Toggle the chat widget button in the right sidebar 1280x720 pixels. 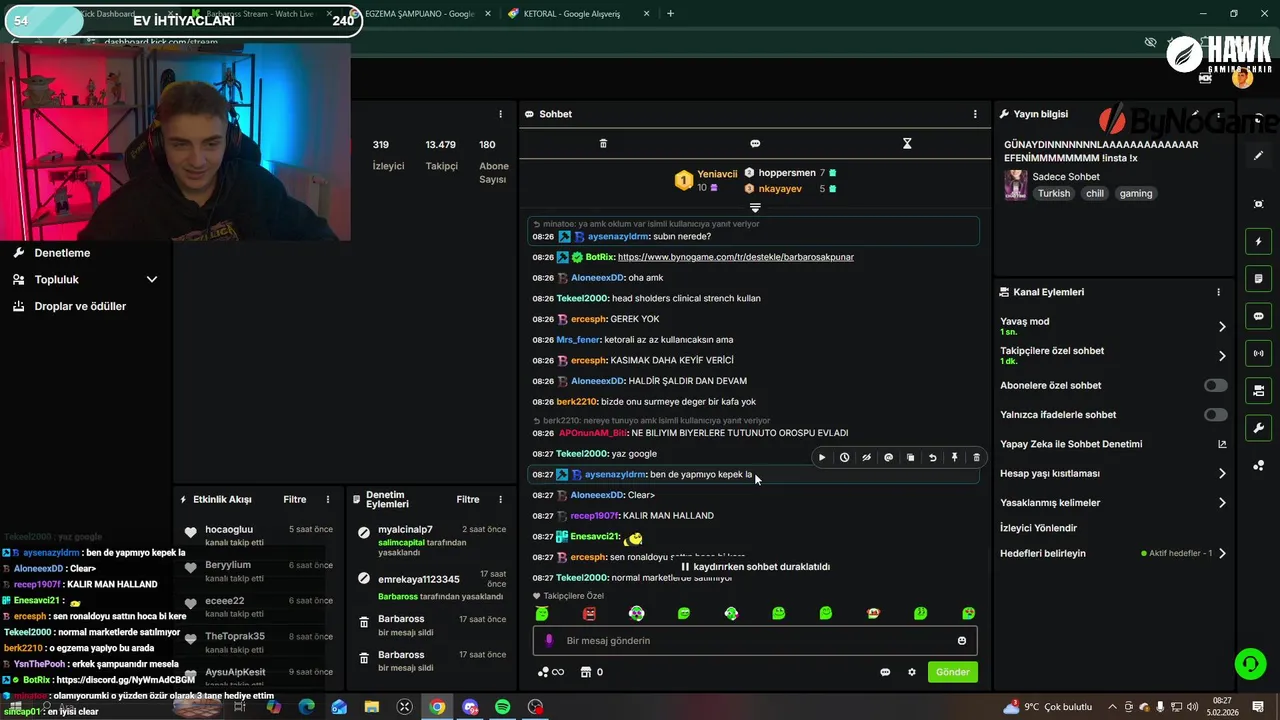(1259, 316)
